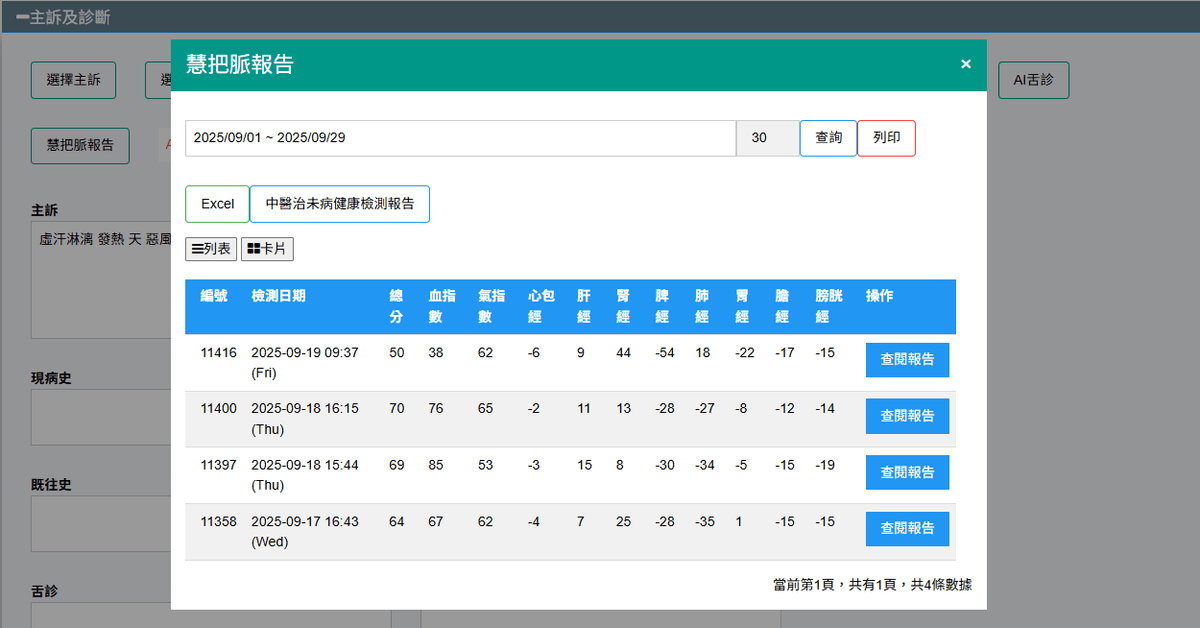Screen dimensions: 1200x628
Task: Switch to 卡片 card view
Action: click(x=267, y=249)
